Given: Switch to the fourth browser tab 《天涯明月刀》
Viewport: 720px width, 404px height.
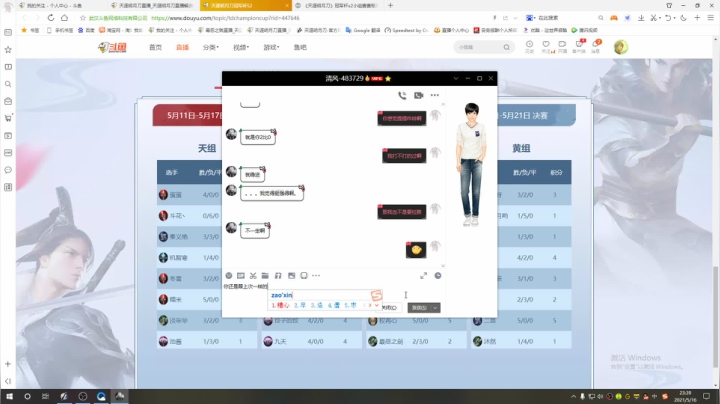Looking at the screenshot, I should coord(338,6).
